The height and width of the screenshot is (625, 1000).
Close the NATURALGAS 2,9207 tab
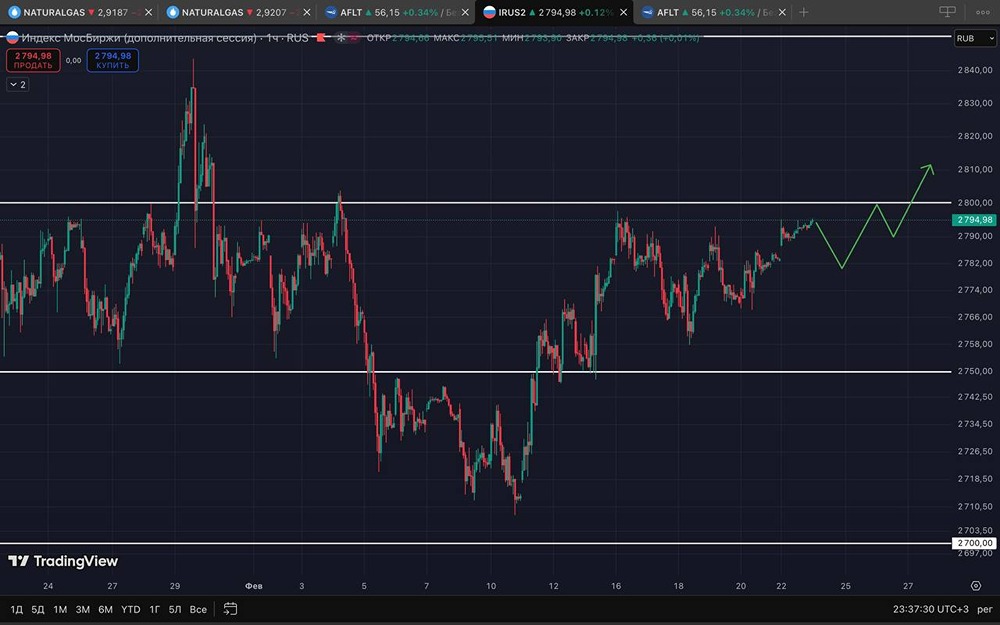pyautogui.click(x=307, y=12)
